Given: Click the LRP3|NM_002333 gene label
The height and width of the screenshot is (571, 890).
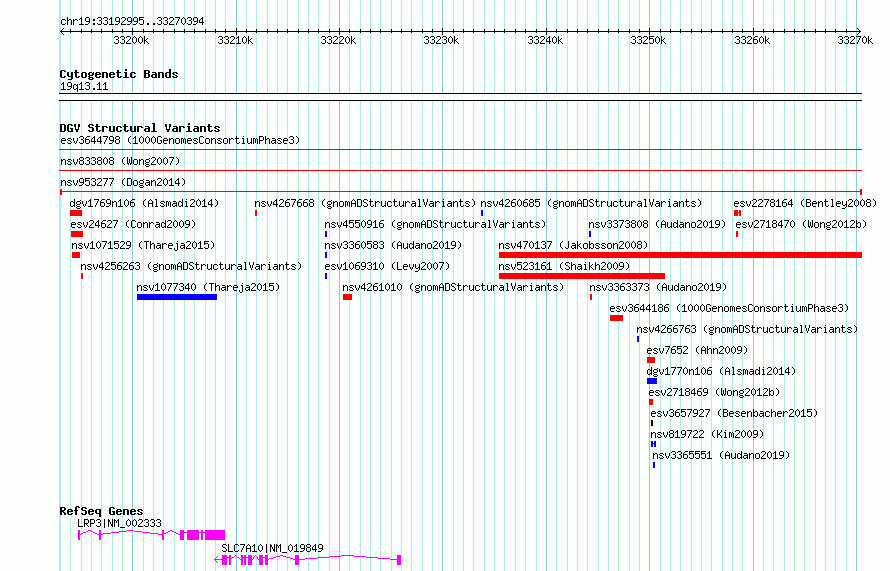Looking at the screenshot, I should tap(120, 523).
